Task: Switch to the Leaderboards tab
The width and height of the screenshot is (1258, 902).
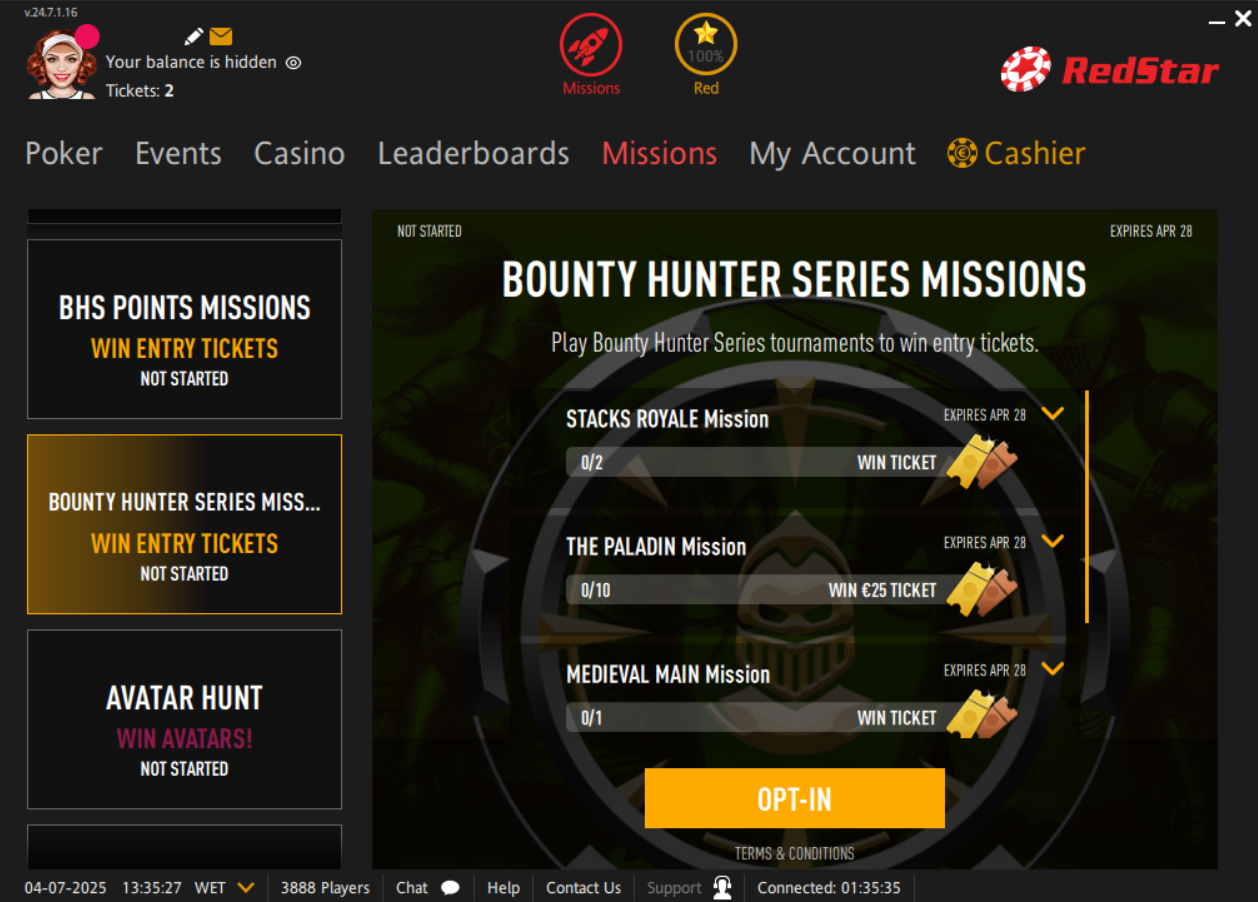Action: click(473, 153)
